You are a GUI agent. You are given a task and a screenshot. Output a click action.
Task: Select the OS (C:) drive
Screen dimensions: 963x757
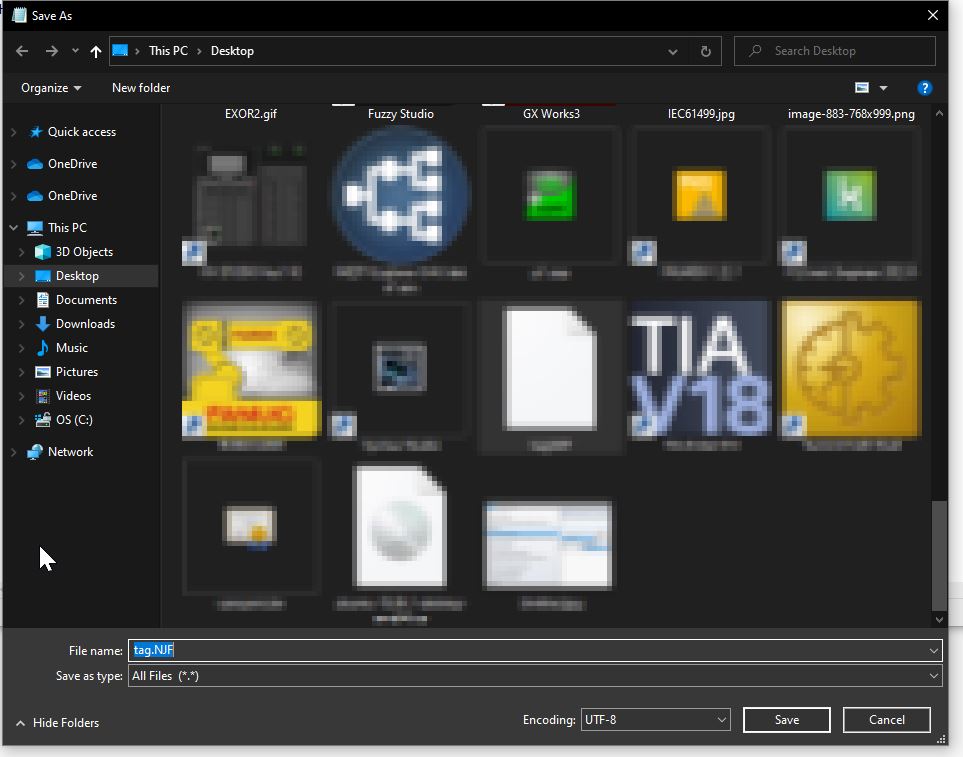point(74,419)
